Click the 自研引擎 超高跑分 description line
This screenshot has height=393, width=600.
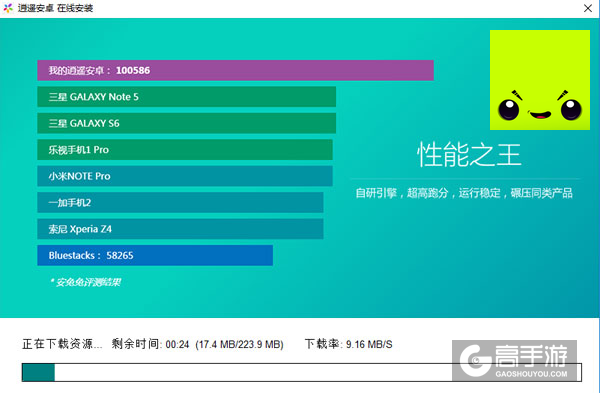tap(464, 193)
